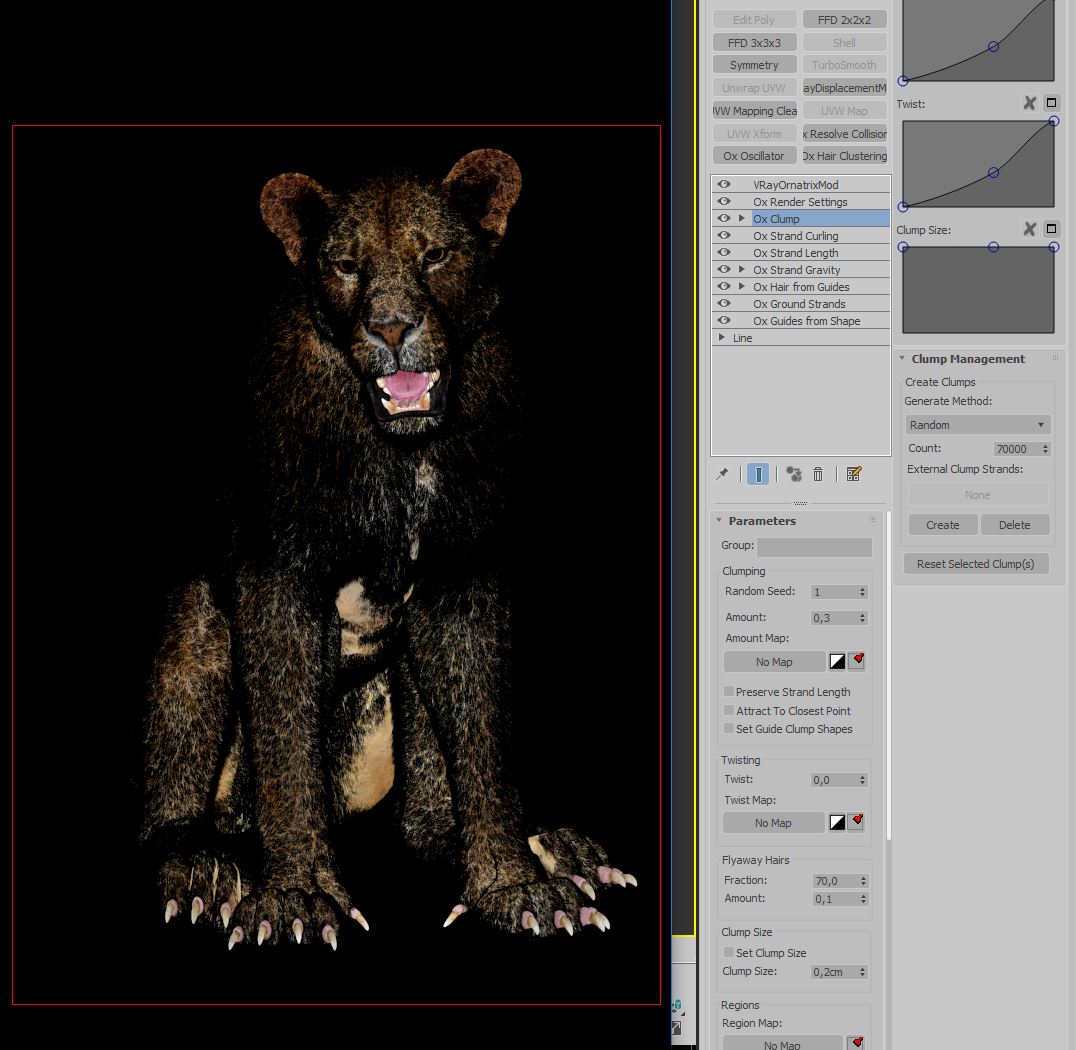Screen dimensions: 1076x1050
Task: Enable Preserve Strand Length checkbox
Action: [729, 692]
